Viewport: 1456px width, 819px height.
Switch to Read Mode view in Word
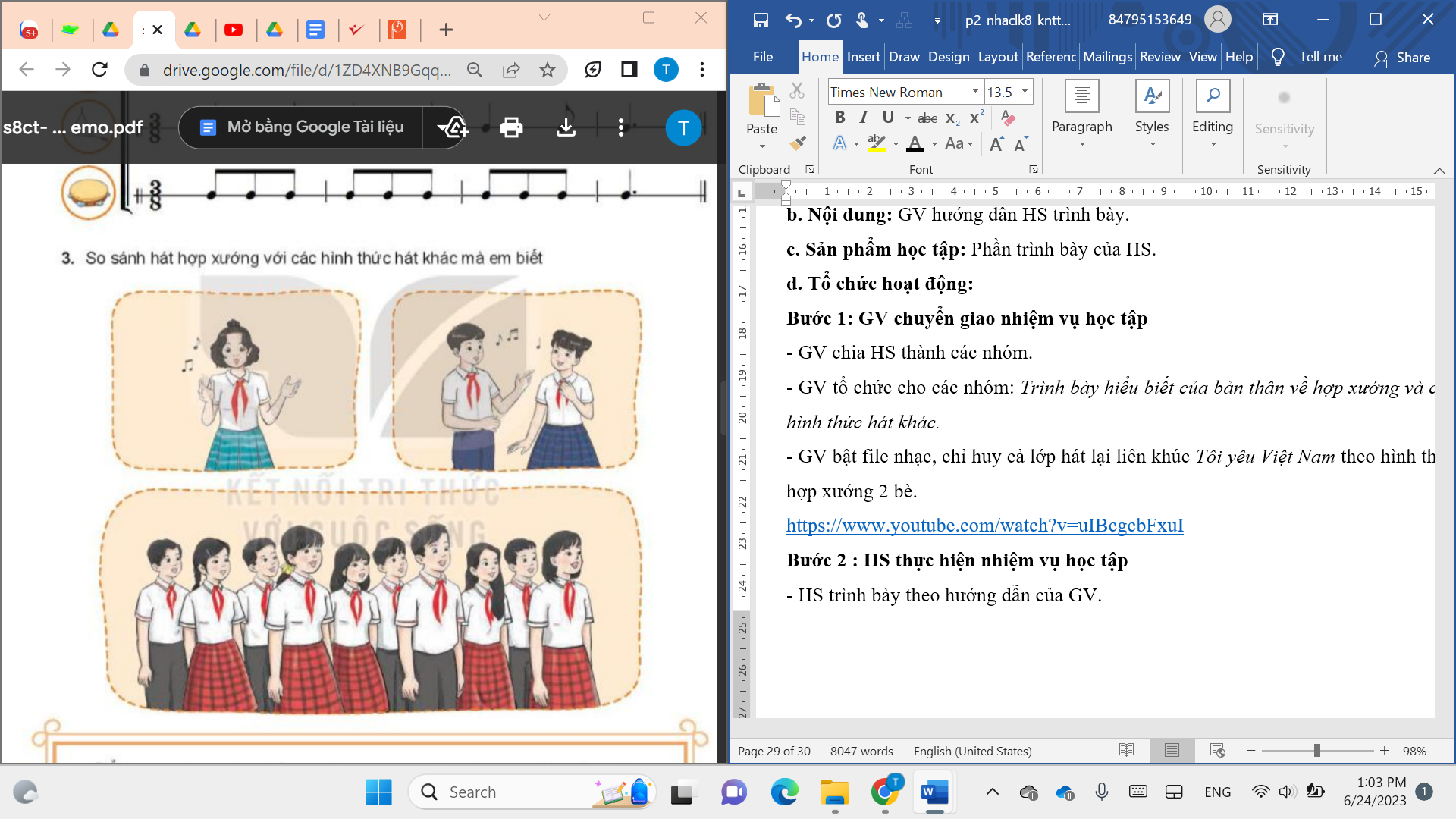pos(1127,751)
